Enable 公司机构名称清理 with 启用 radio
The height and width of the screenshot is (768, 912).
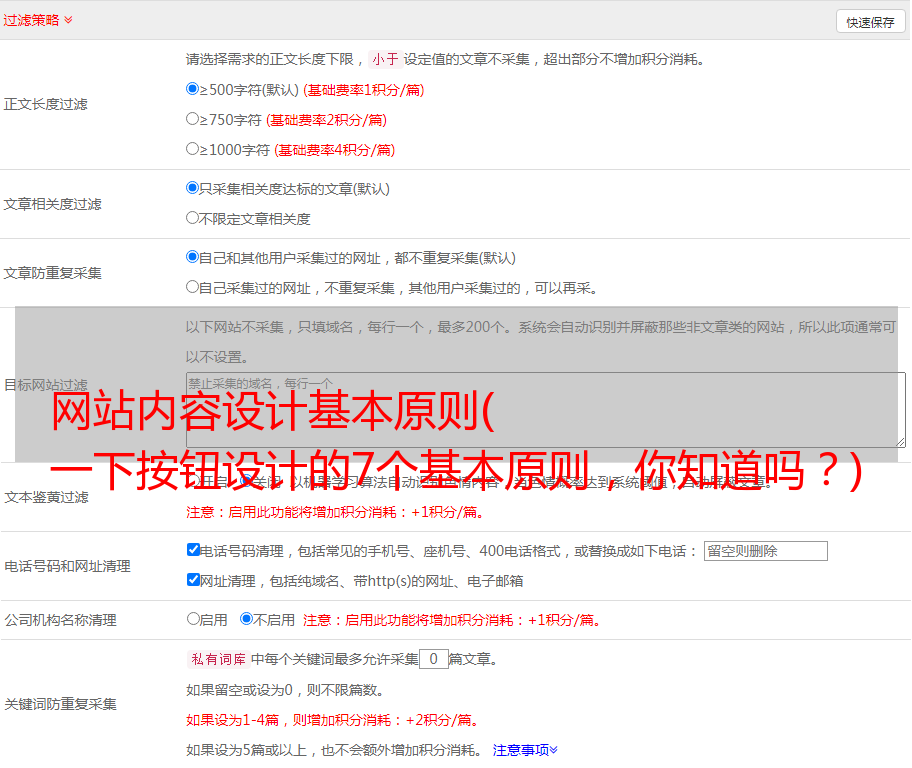[193, 619]
